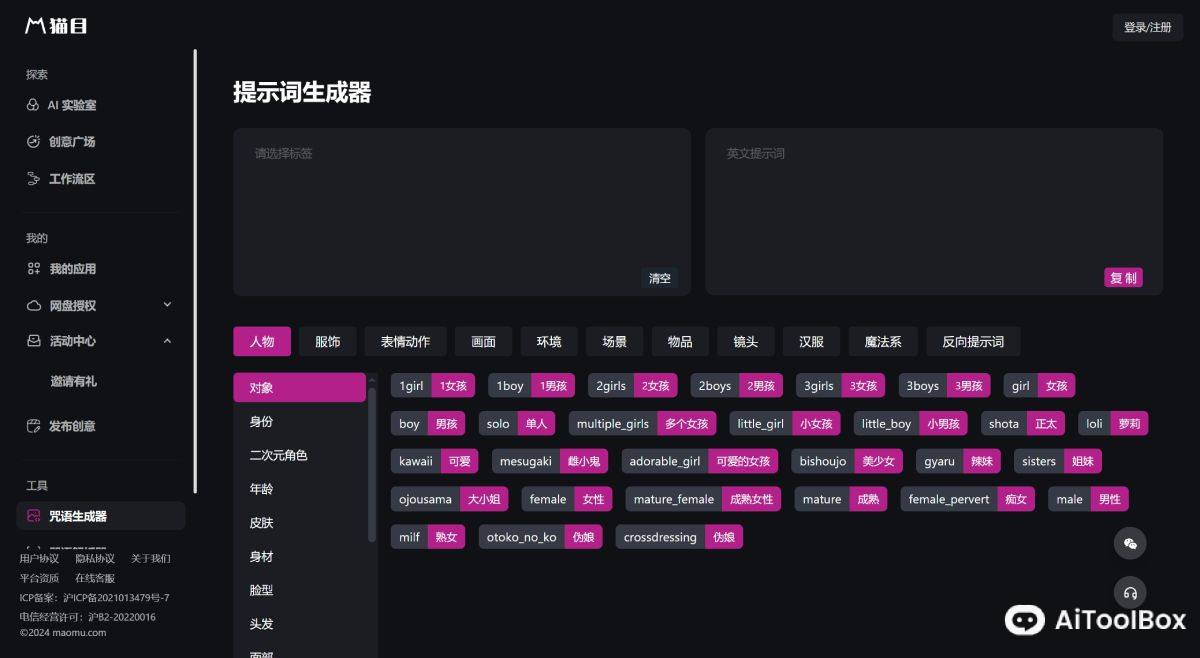The height and width of the screenshot is (658, 1200).
Task: Switch to 环境 tab
Action: pyautogui.click(x=549, y=341)
